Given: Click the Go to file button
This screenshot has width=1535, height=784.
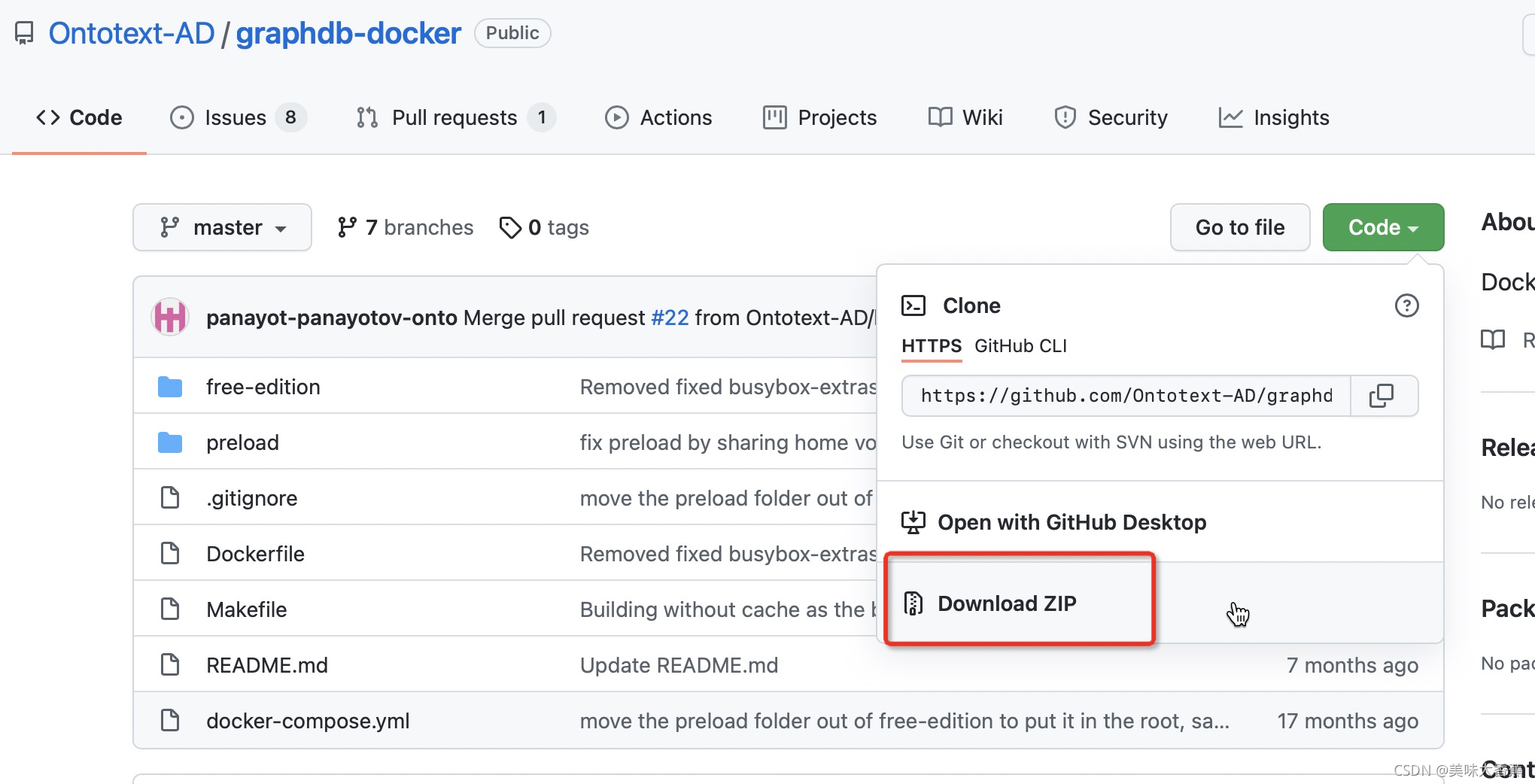Looking at the screenshot, I should click(x=1240, y=227).
